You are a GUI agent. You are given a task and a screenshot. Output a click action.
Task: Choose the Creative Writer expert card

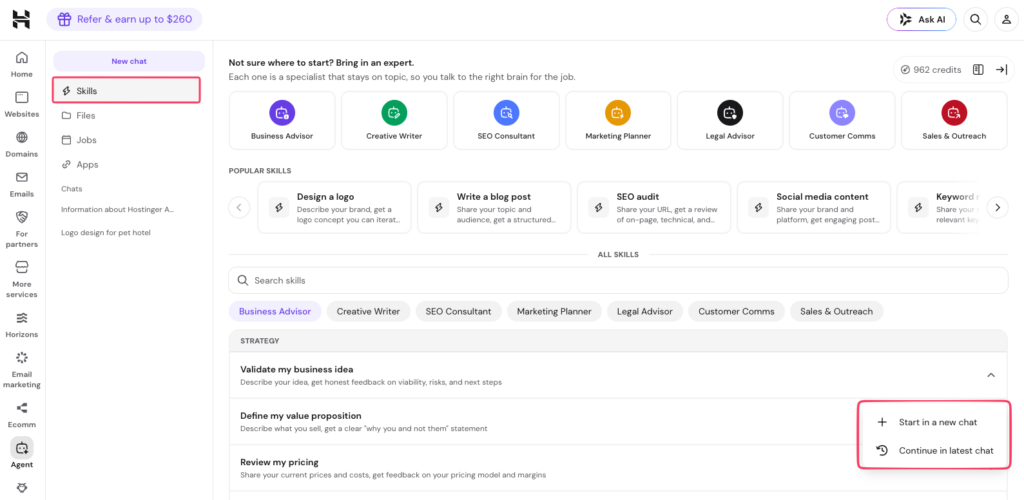pyautogui.click(x=394, y=121)
